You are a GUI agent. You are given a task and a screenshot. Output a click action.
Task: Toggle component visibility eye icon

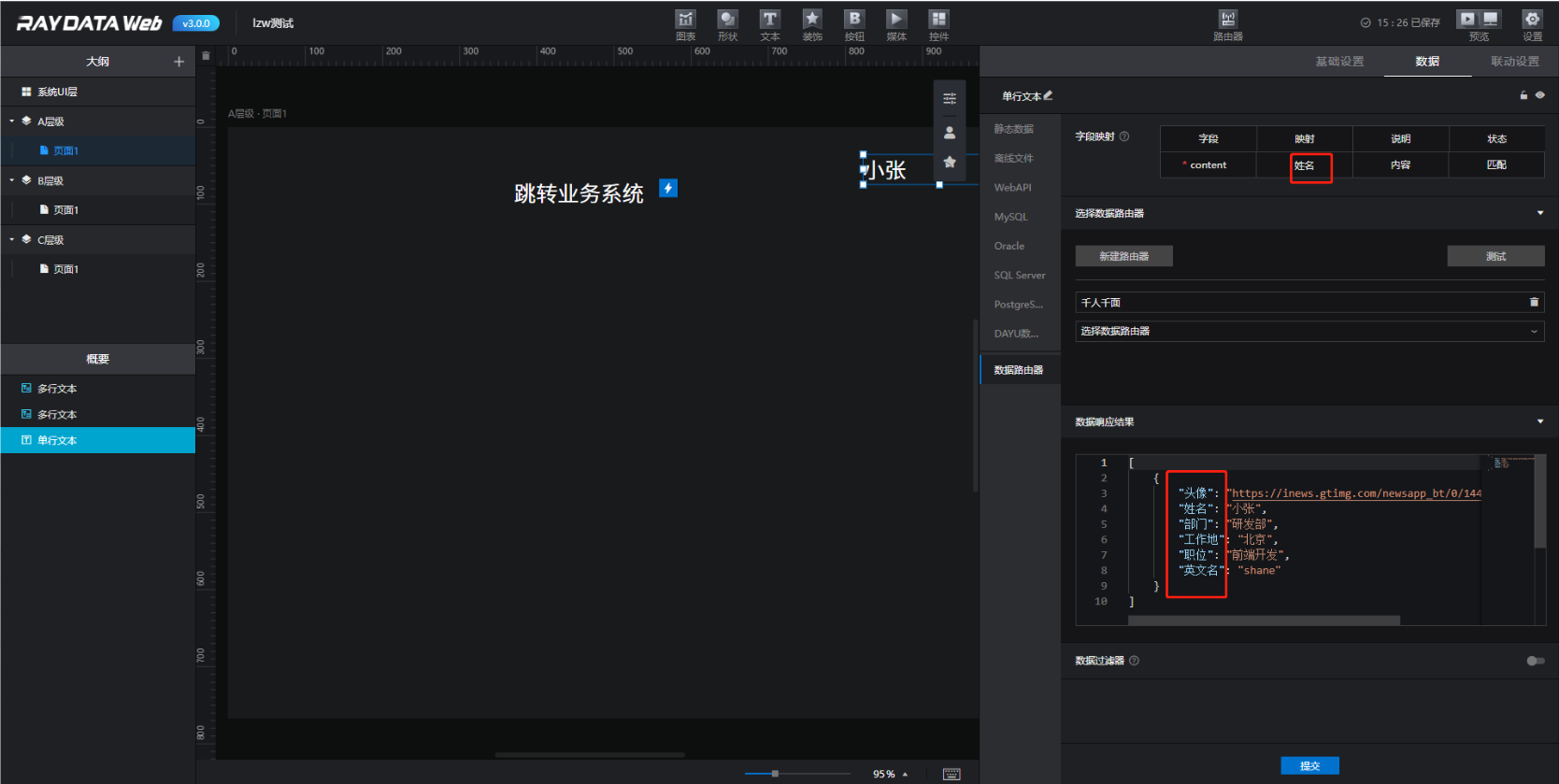[x=1540, y=95]
